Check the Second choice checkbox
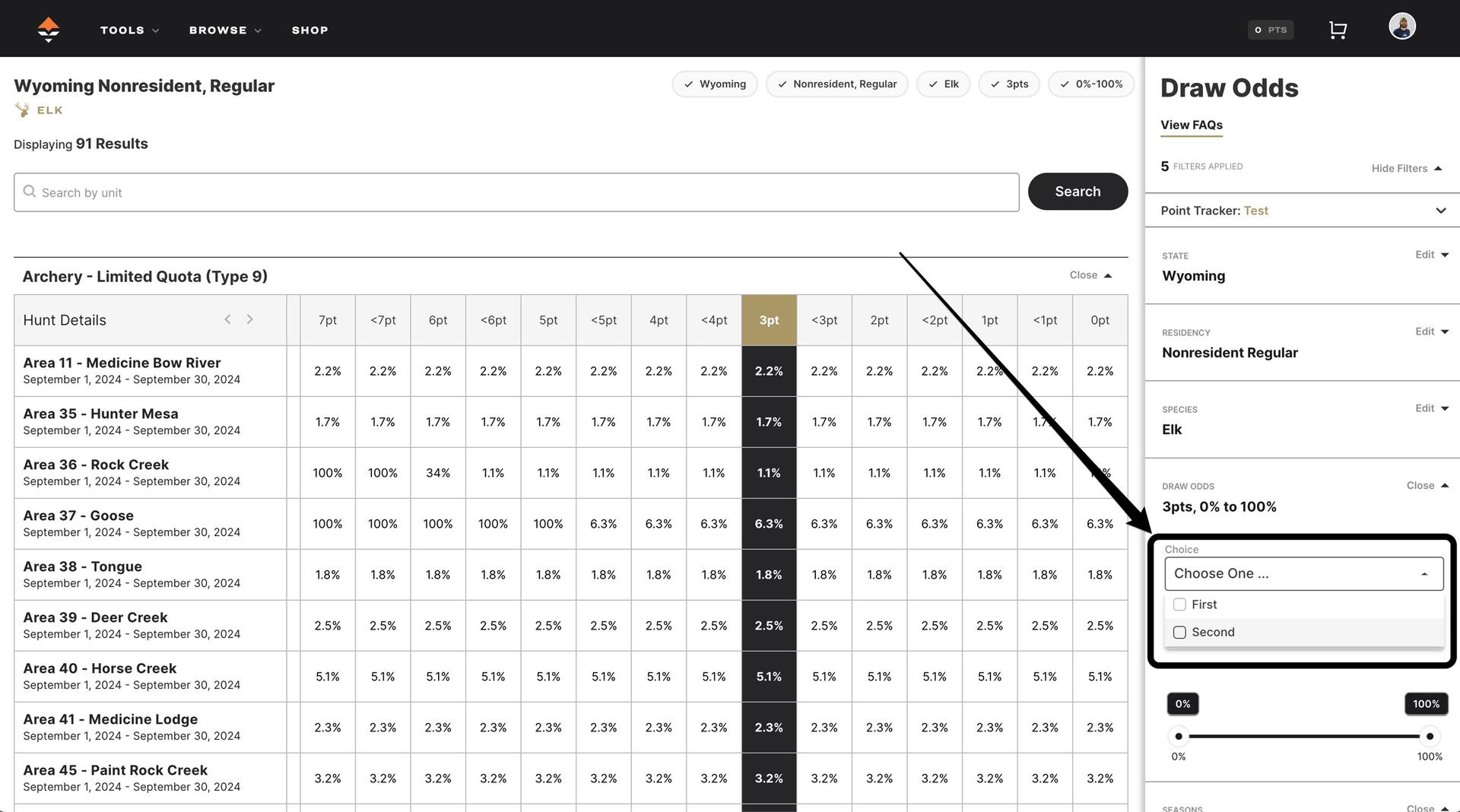Image resolution: width=1460 pixels, height=812 pixels. 1179,633
